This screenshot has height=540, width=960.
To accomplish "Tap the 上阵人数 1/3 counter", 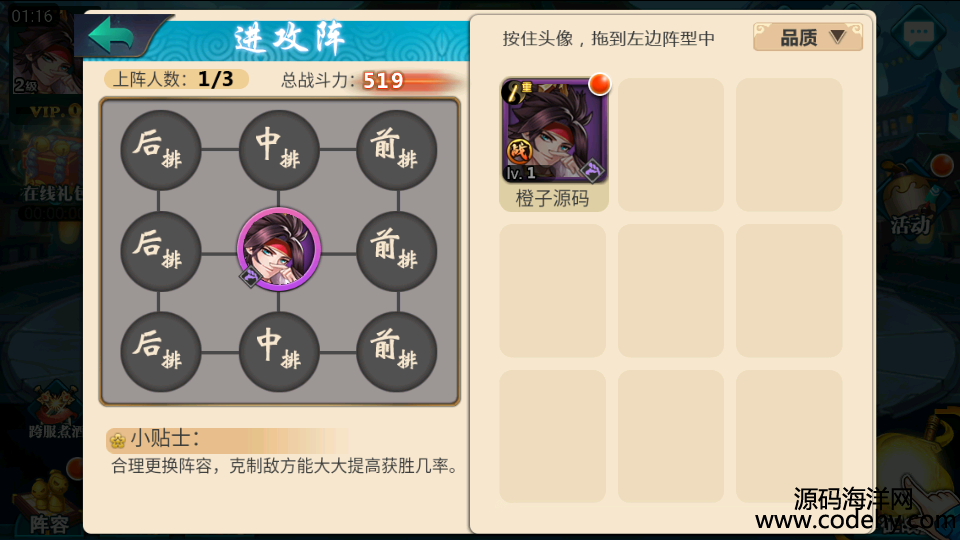I will tap(175, 79).
